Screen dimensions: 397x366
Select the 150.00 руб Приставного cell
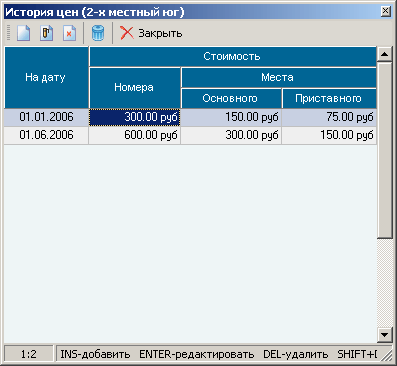click(x=329, y=135)
